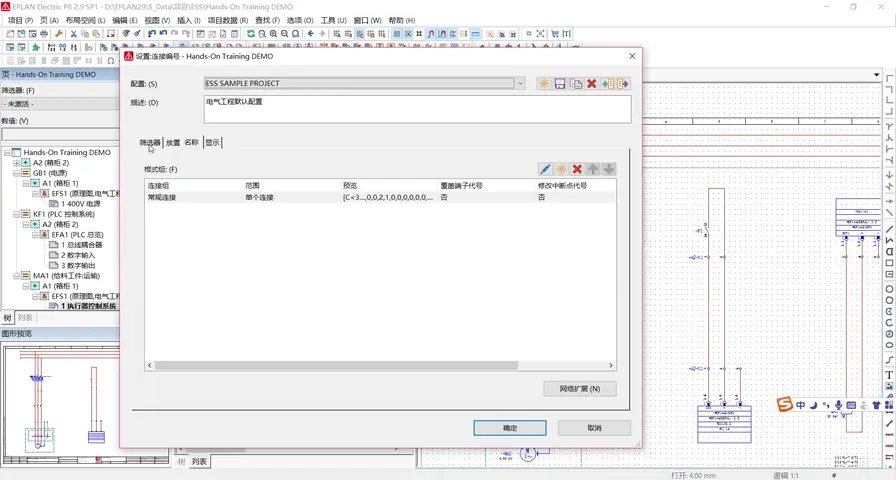
Task: Close the 设置:连接编号 dialog
Action: [x=632, y=56]
